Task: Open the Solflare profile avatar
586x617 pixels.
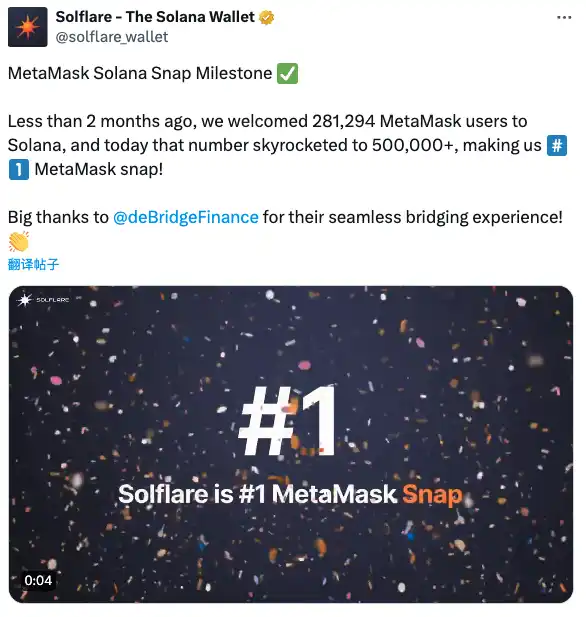Action: click(x=28, y=27)
